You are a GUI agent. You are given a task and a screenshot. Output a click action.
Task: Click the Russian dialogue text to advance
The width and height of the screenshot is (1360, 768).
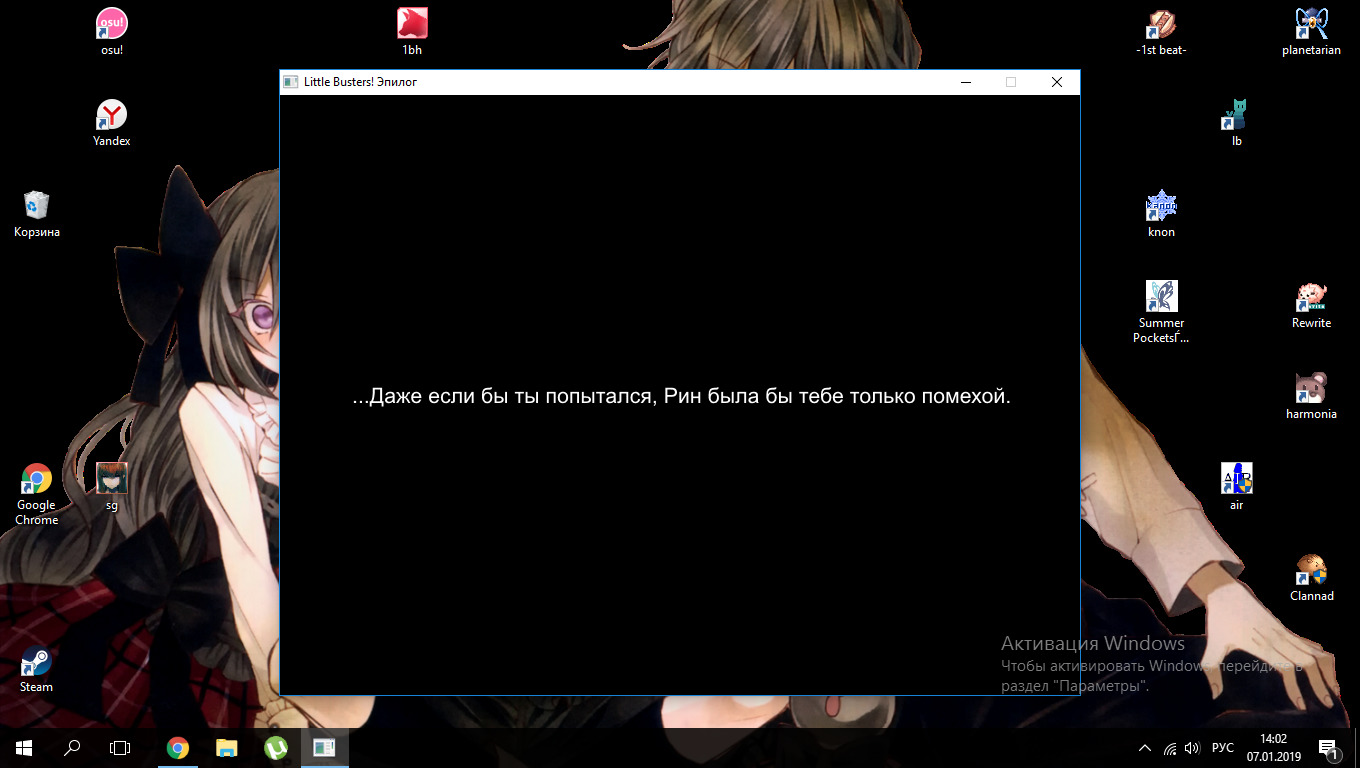pos(681,397)
